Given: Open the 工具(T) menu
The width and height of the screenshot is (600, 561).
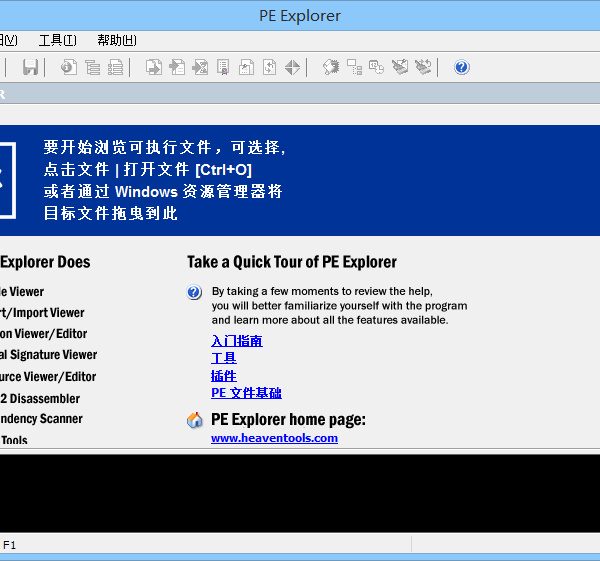Looking at the screenshot, I should [x=57, y=40].
